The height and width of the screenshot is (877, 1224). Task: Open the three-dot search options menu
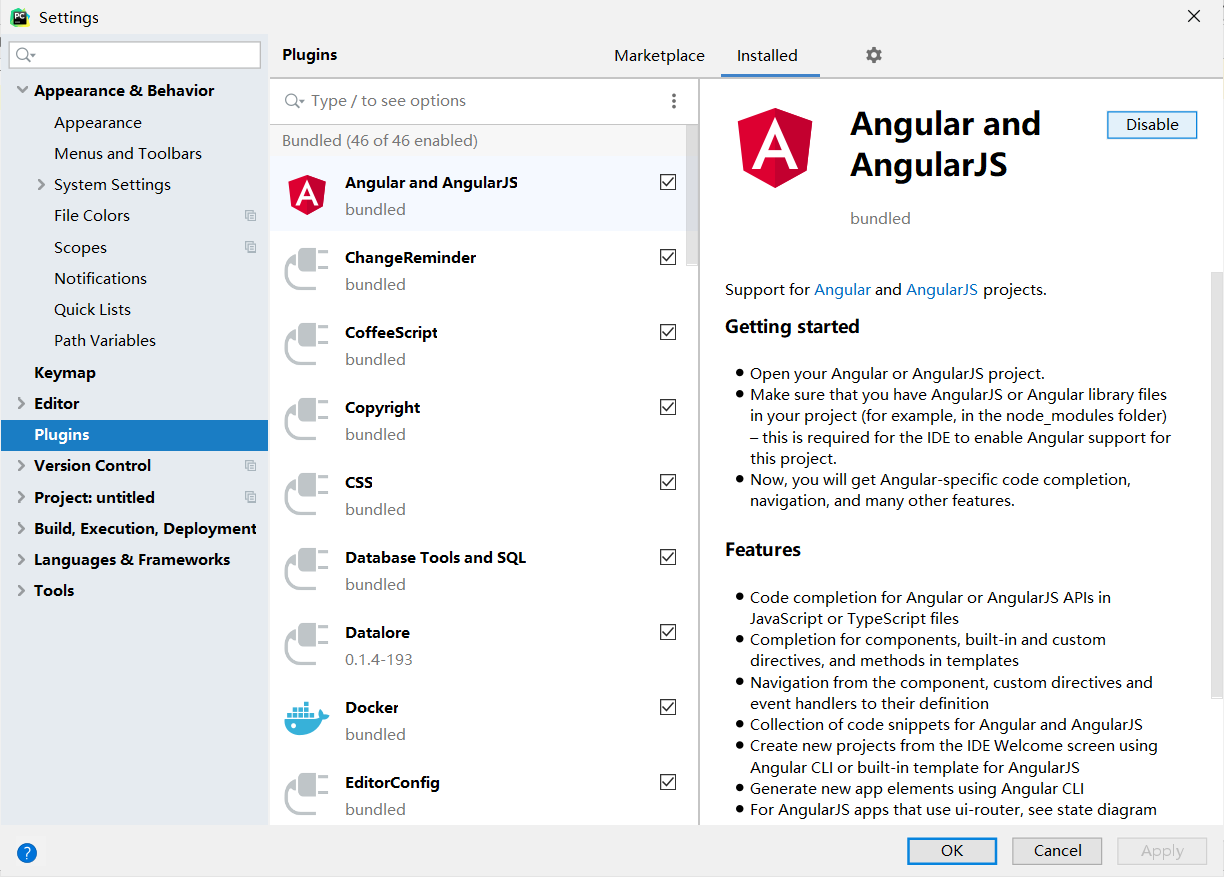click(674, 101)
